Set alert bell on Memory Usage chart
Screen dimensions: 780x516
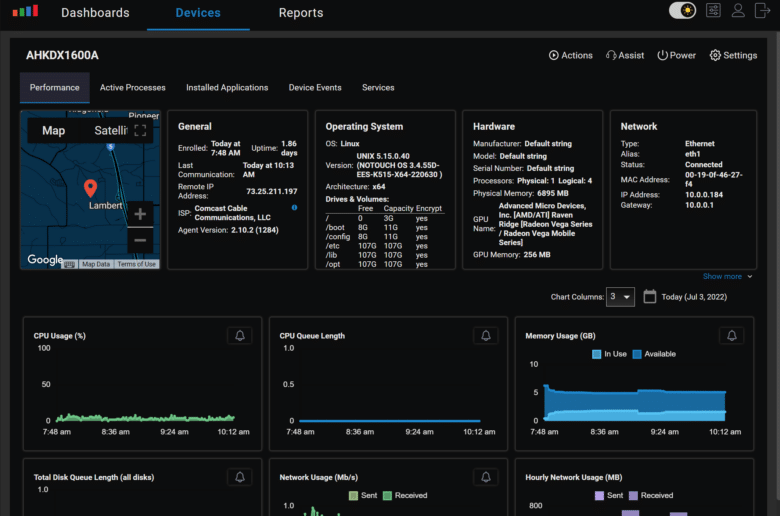click(x=731, y=336)
